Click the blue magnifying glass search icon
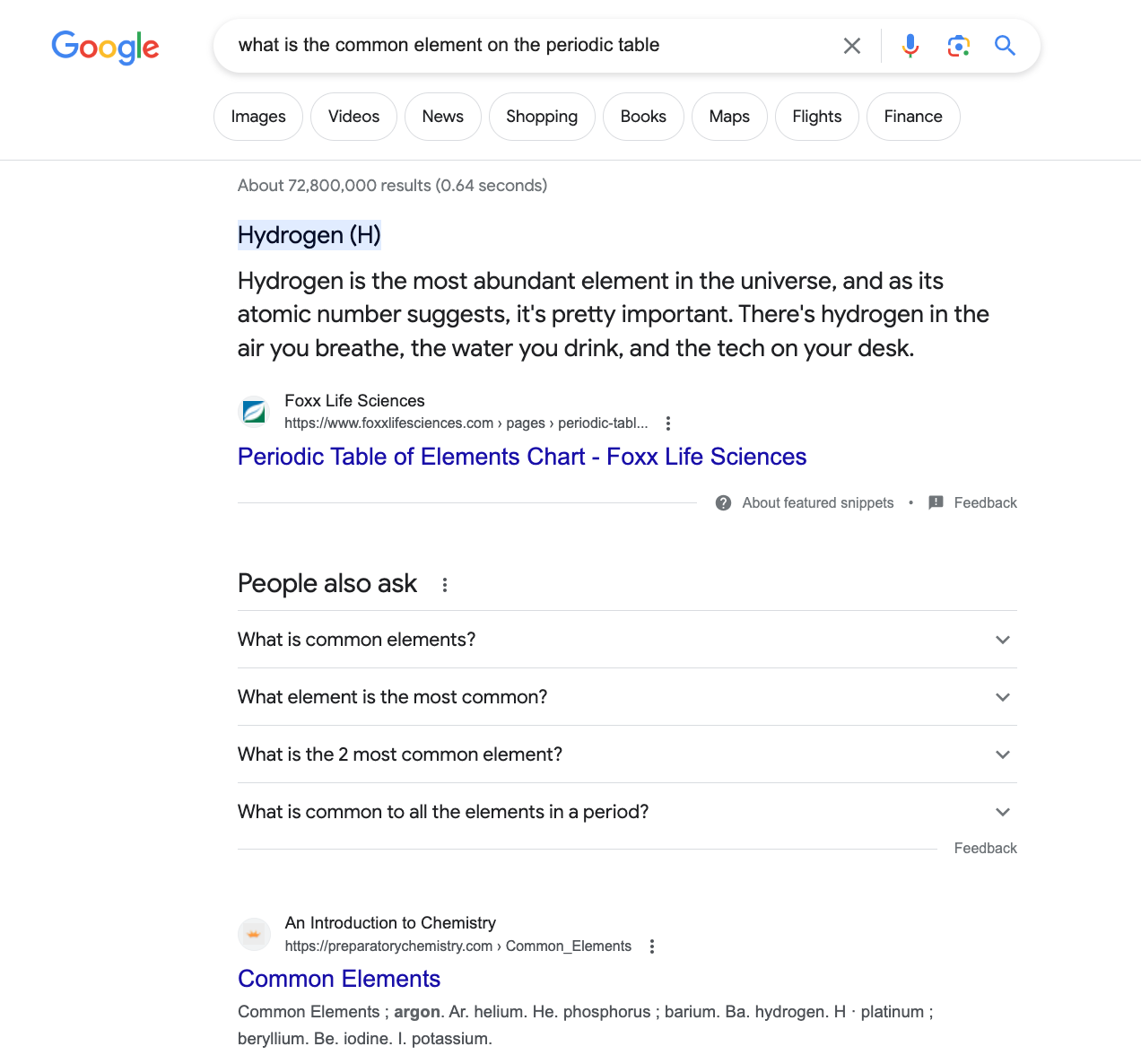Viewport: 1141px width, 1064px height. pos(1005,46)
